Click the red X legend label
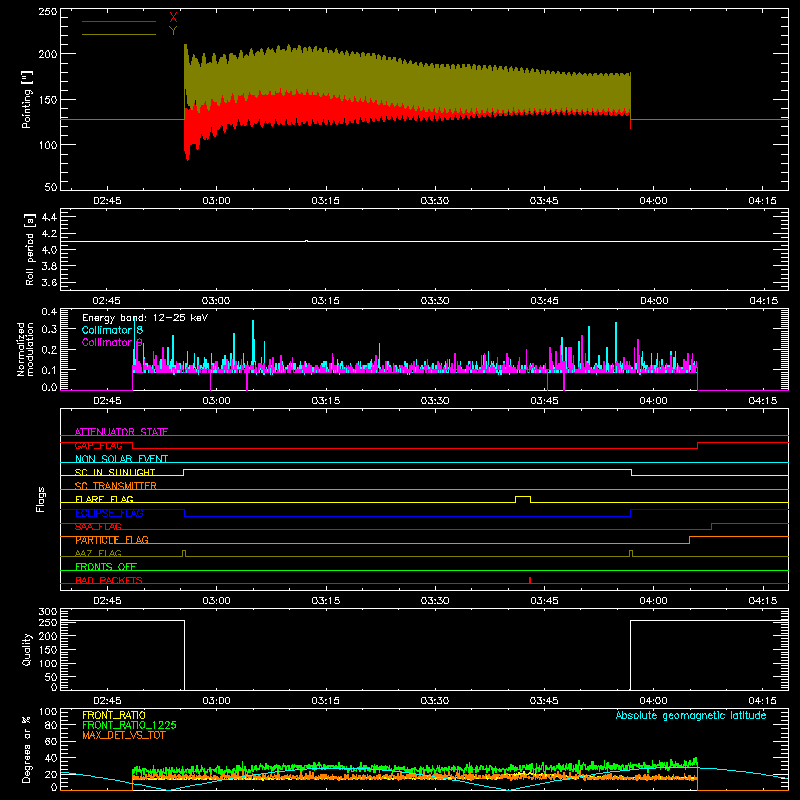This screenshot has height=800, width=800. coord(173,18)
